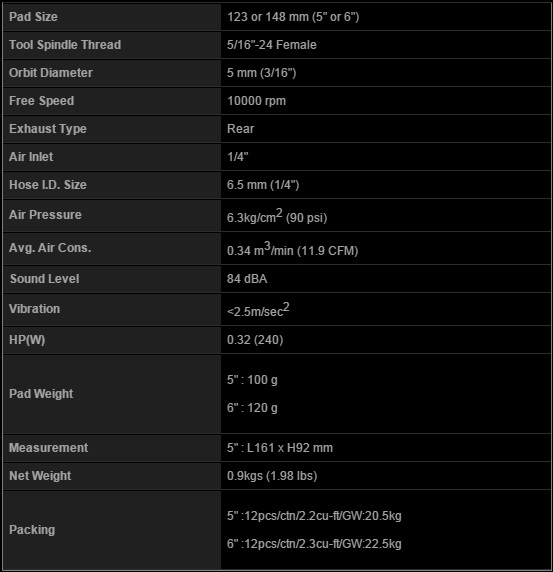The image size is (553, 572).
Task: Select the 6" packing line with GW:22.5kg
Action: point(314,544)
